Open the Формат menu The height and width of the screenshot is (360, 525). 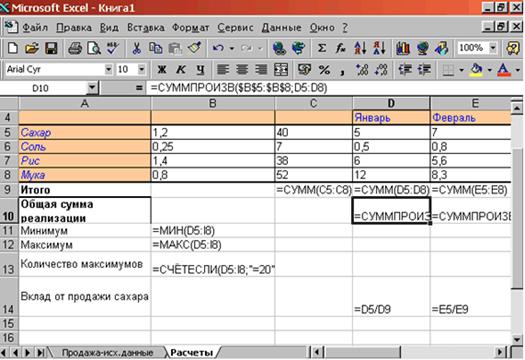(x=190, y=27)
